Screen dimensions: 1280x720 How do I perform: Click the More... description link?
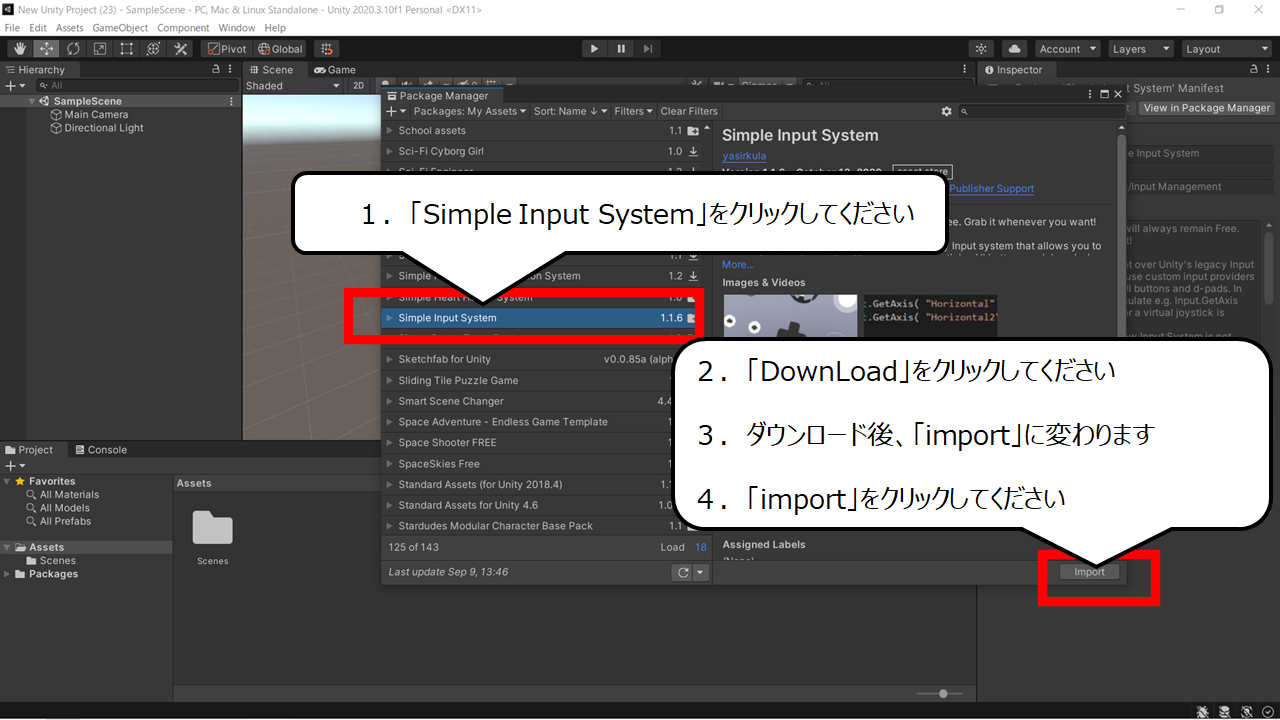click(738, 265)
